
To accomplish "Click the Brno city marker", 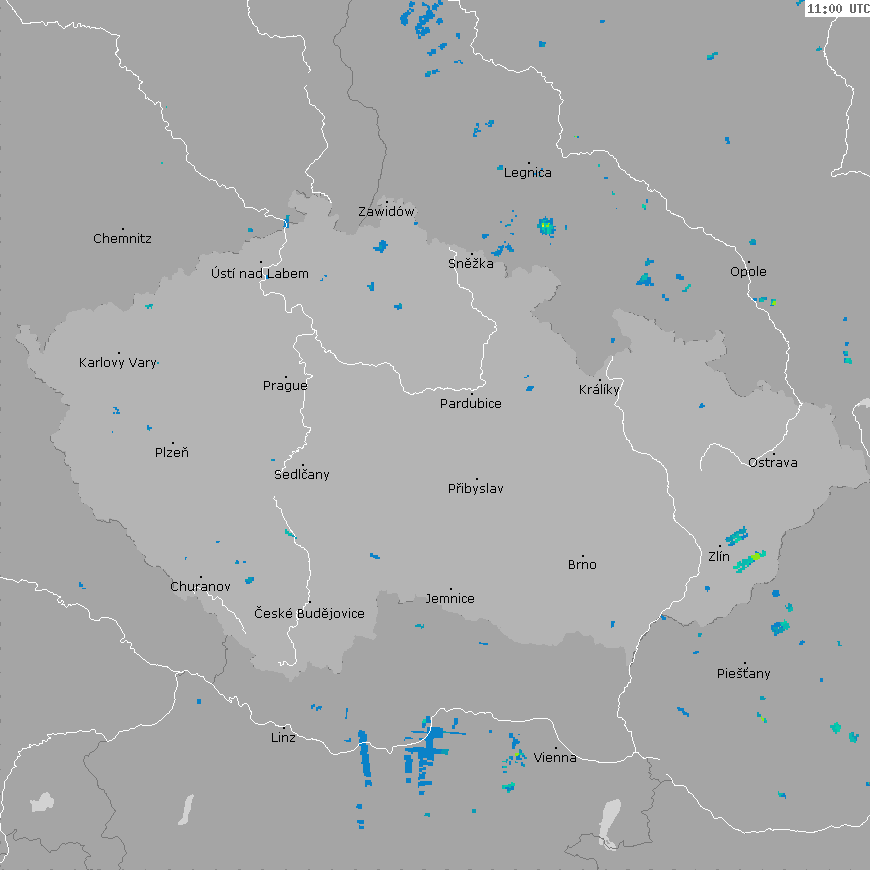I will pyautogui.click(x=583, y=556).
